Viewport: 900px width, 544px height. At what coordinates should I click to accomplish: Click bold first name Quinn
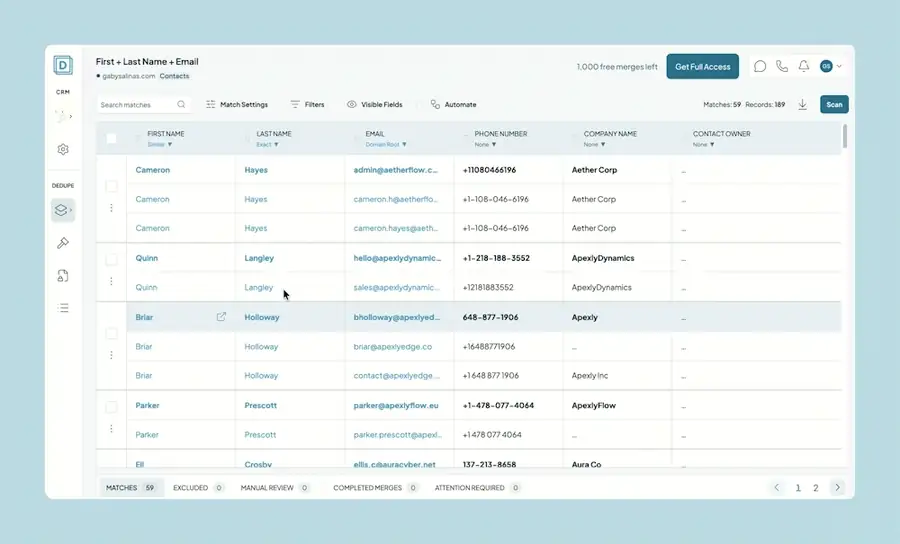[x=147, y=258]
